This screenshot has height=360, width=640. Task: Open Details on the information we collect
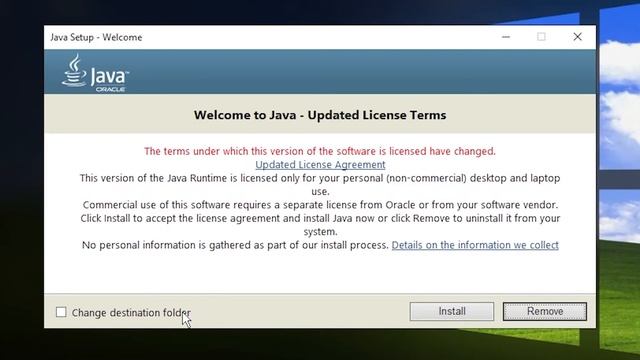coord(475,245)
